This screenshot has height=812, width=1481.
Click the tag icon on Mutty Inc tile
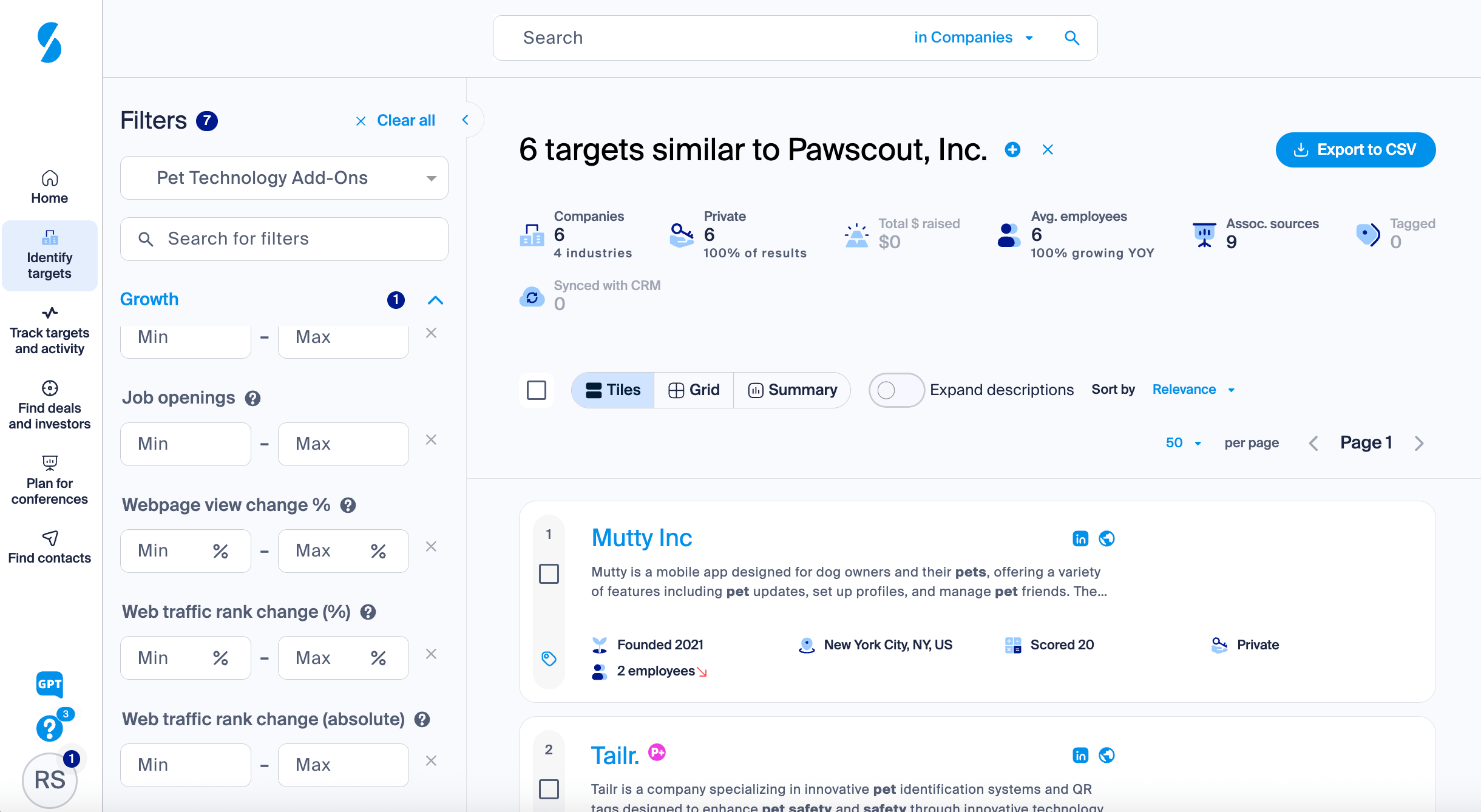(x=549, y=658)
